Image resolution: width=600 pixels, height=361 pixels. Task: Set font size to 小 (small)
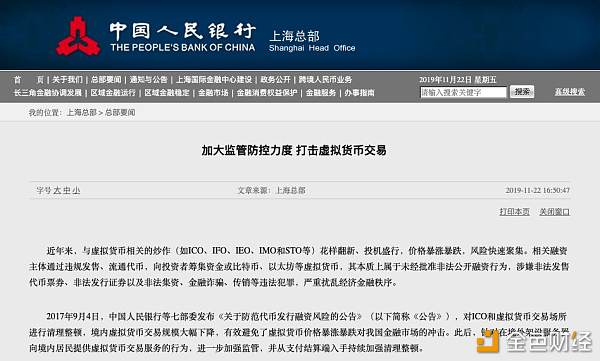pyautogui.click(x=76, y=190)
